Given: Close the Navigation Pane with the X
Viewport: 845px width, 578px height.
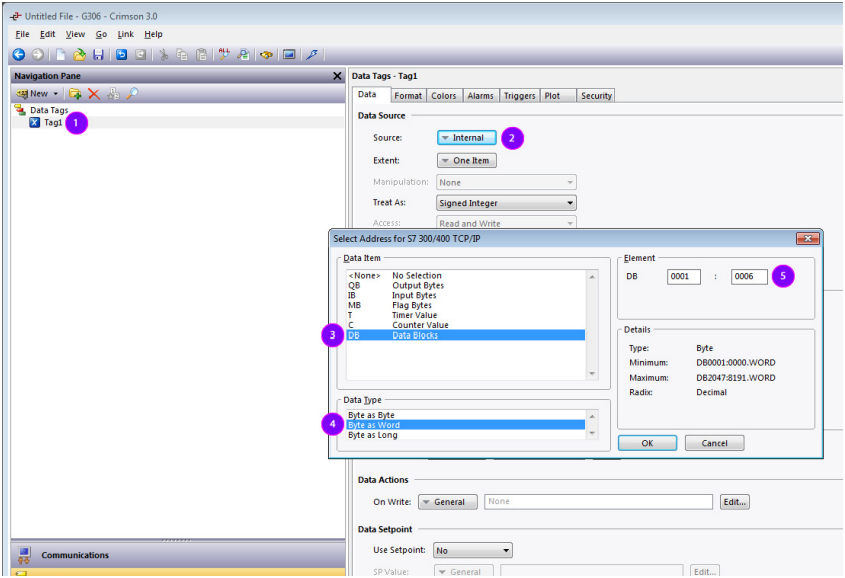Looking at the screenshot, I should point(337,76).
